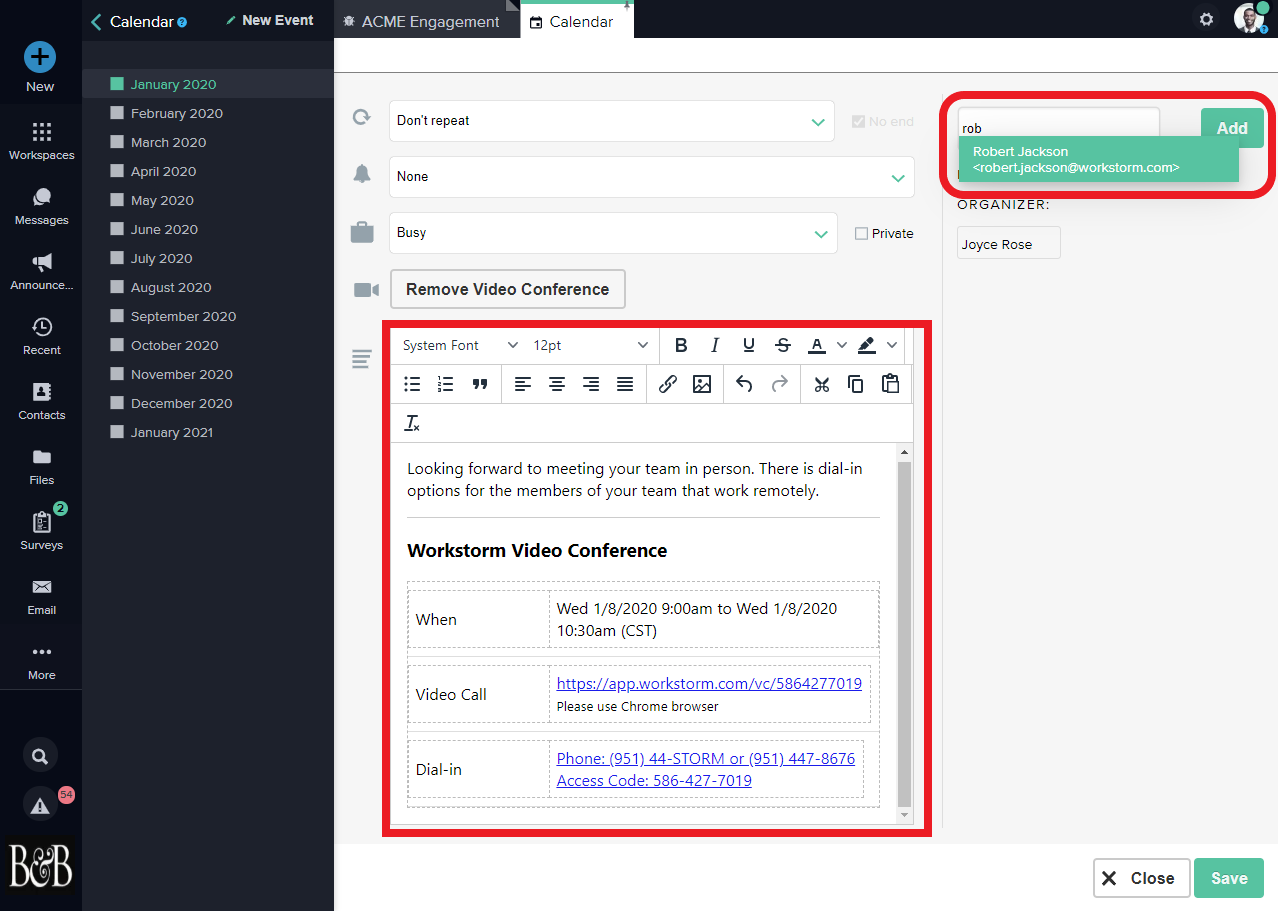This screenshot has height=911, width=1278.
Task: Apply bold formatting
Action: click(x=681, y=345)
